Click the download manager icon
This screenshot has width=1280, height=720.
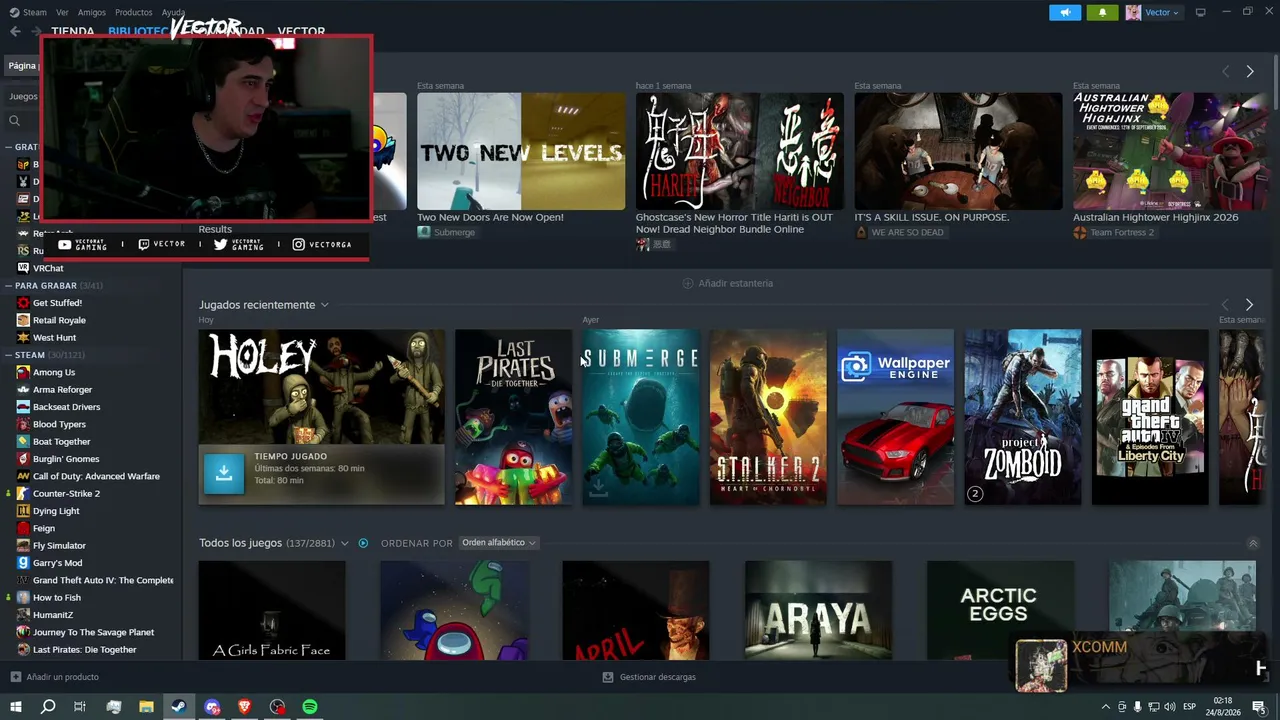pyautogui.click(x=607, y=677)
